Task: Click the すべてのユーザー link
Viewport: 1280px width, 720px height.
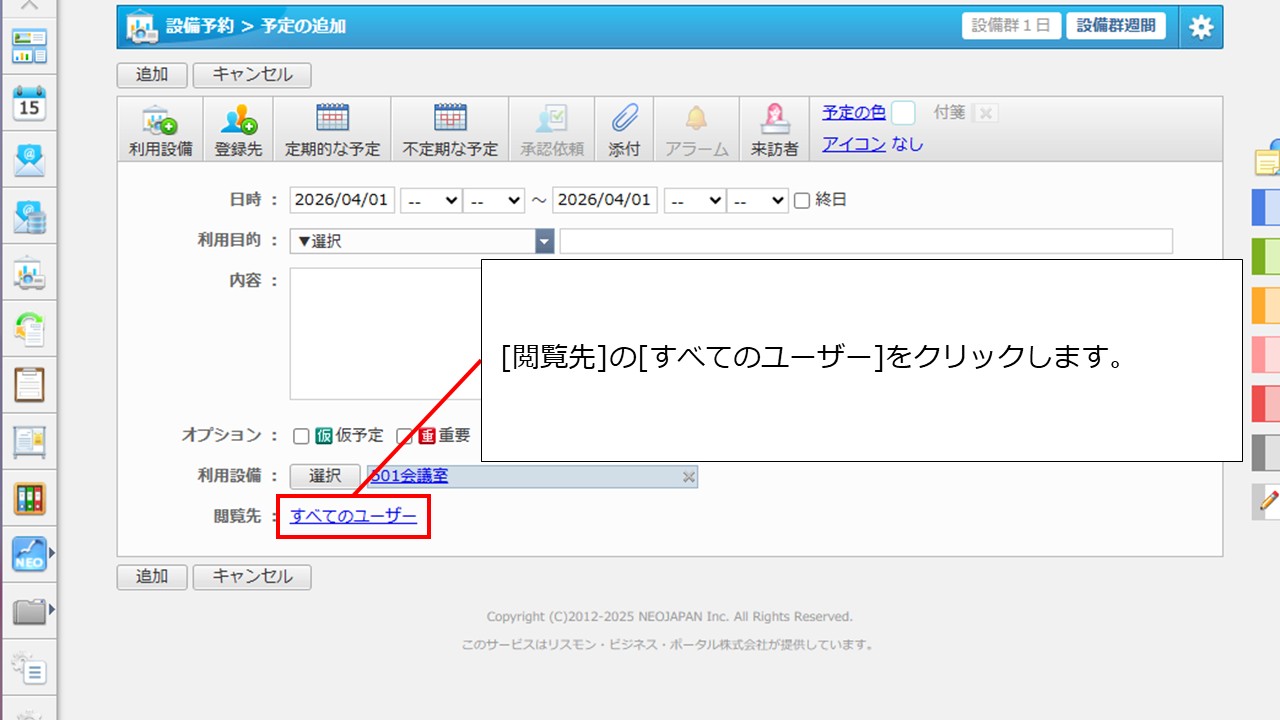Action: 353,516
